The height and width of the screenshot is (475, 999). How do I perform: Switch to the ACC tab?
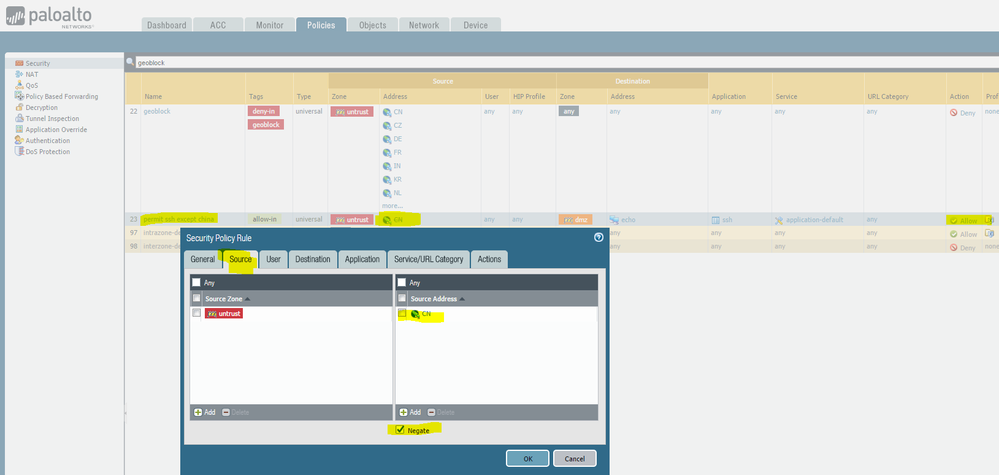click(218, 25)
